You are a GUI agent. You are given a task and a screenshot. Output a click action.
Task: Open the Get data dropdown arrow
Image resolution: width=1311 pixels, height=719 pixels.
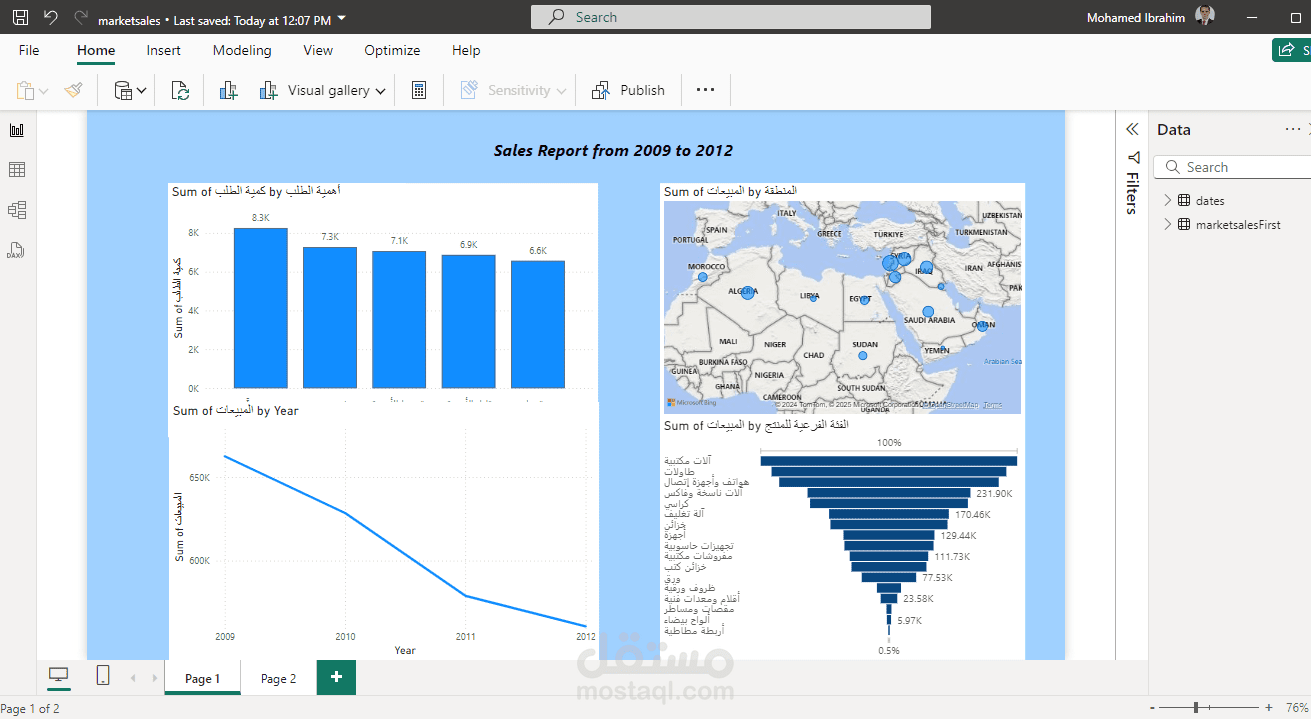(141, 91)
